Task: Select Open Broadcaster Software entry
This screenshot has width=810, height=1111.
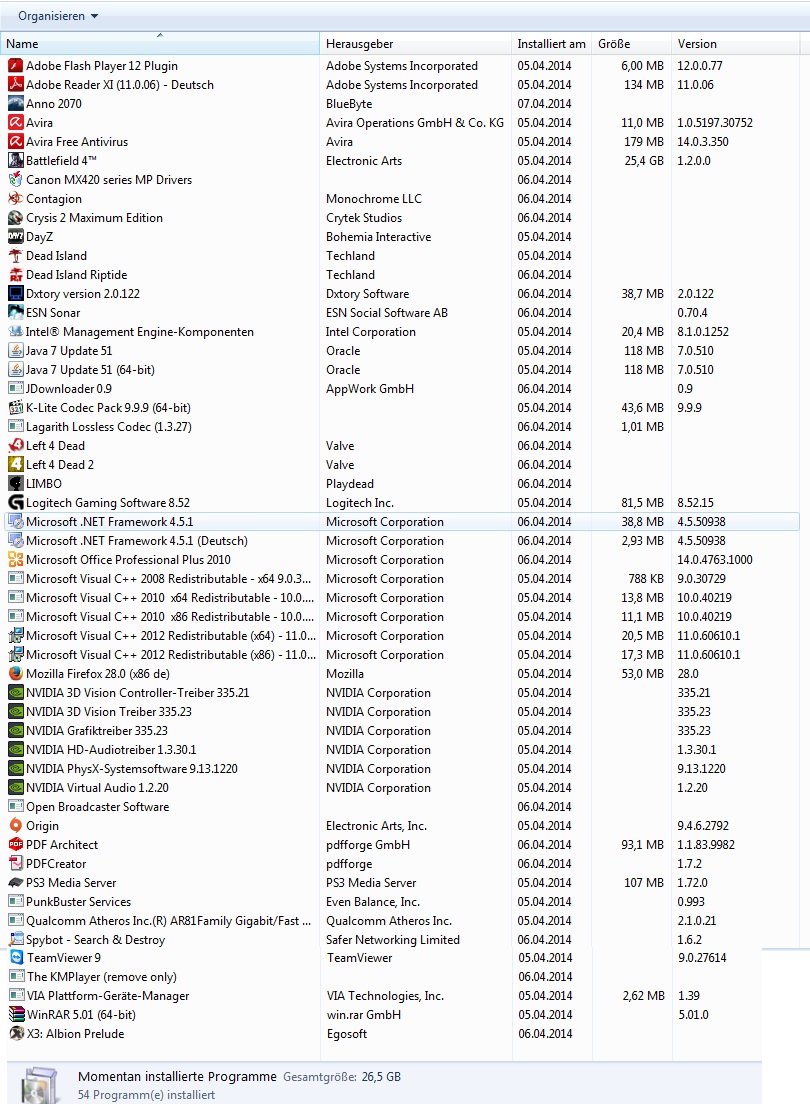Action: click(x=403, y=807)
